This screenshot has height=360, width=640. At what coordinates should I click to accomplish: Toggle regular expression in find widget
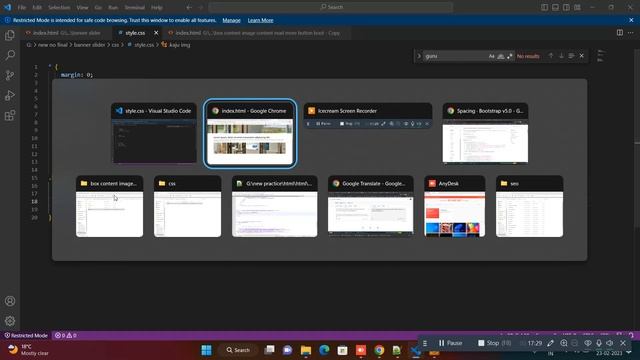tap(509, 56)
